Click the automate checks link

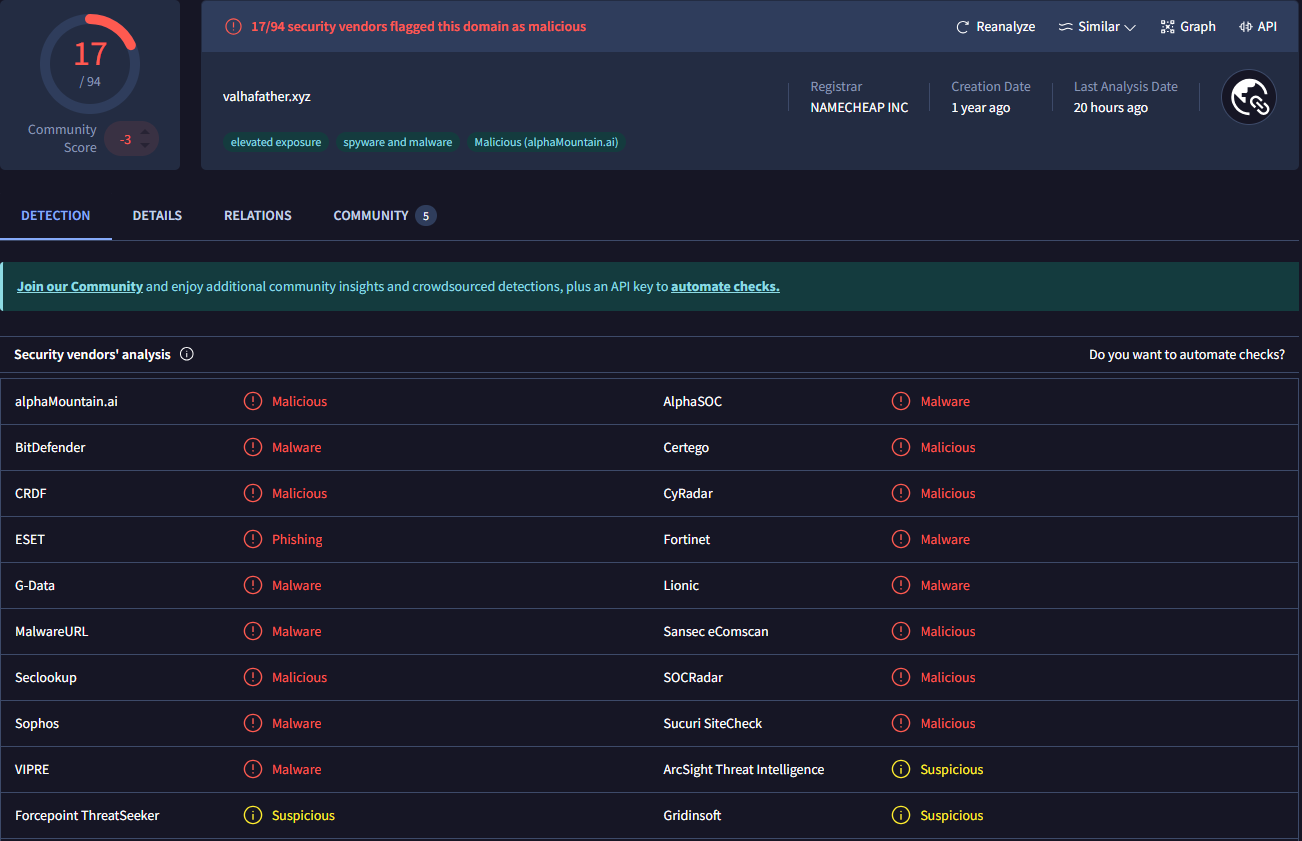click(x=725, y=286)
